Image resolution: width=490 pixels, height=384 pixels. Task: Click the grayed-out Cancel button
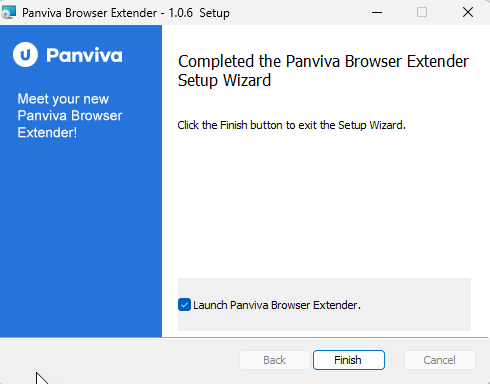point(439,360)
